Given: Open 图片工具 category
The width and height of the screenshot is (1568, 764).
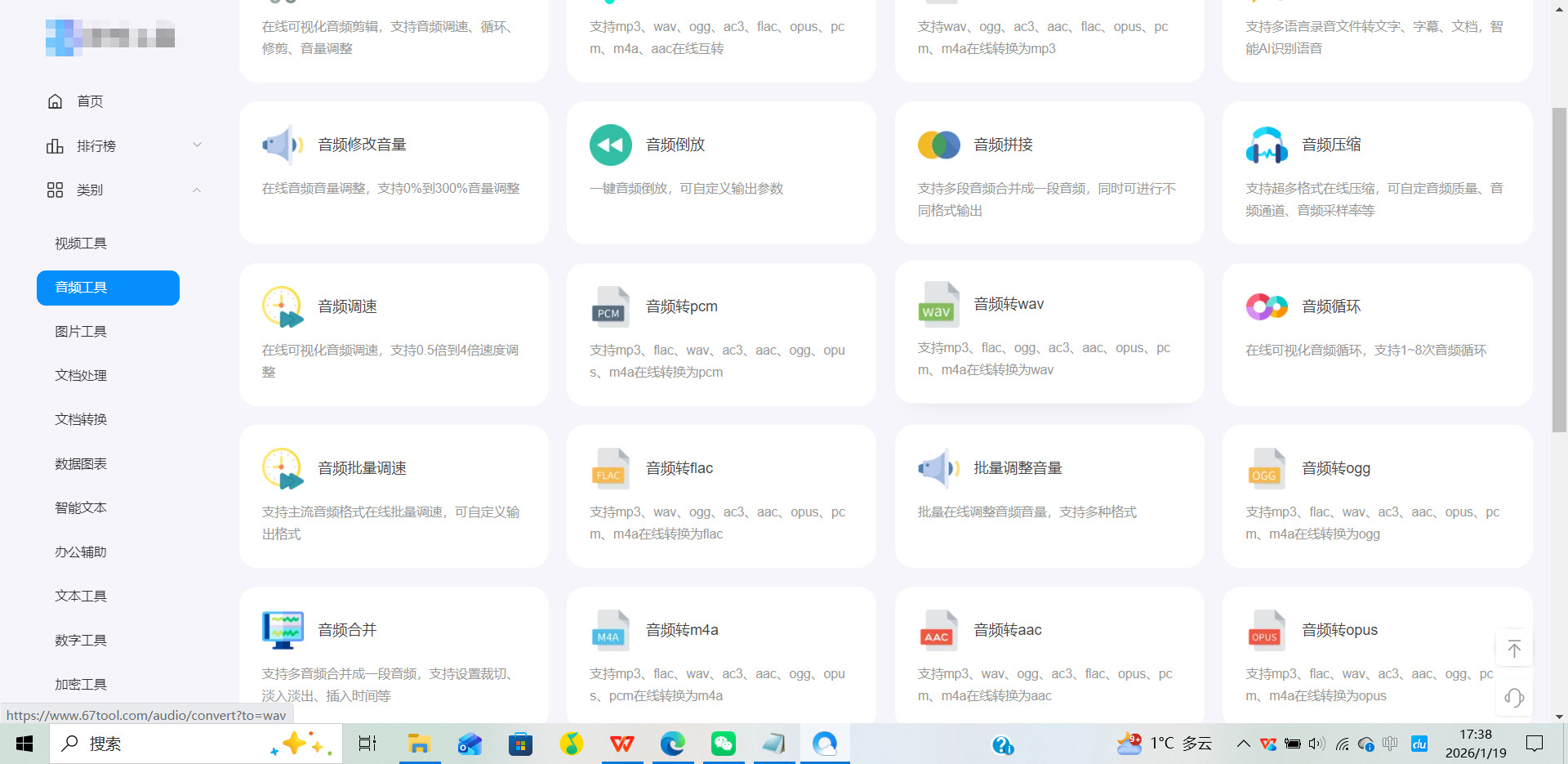Looking at the screenshot, I should tap(81, 332).
